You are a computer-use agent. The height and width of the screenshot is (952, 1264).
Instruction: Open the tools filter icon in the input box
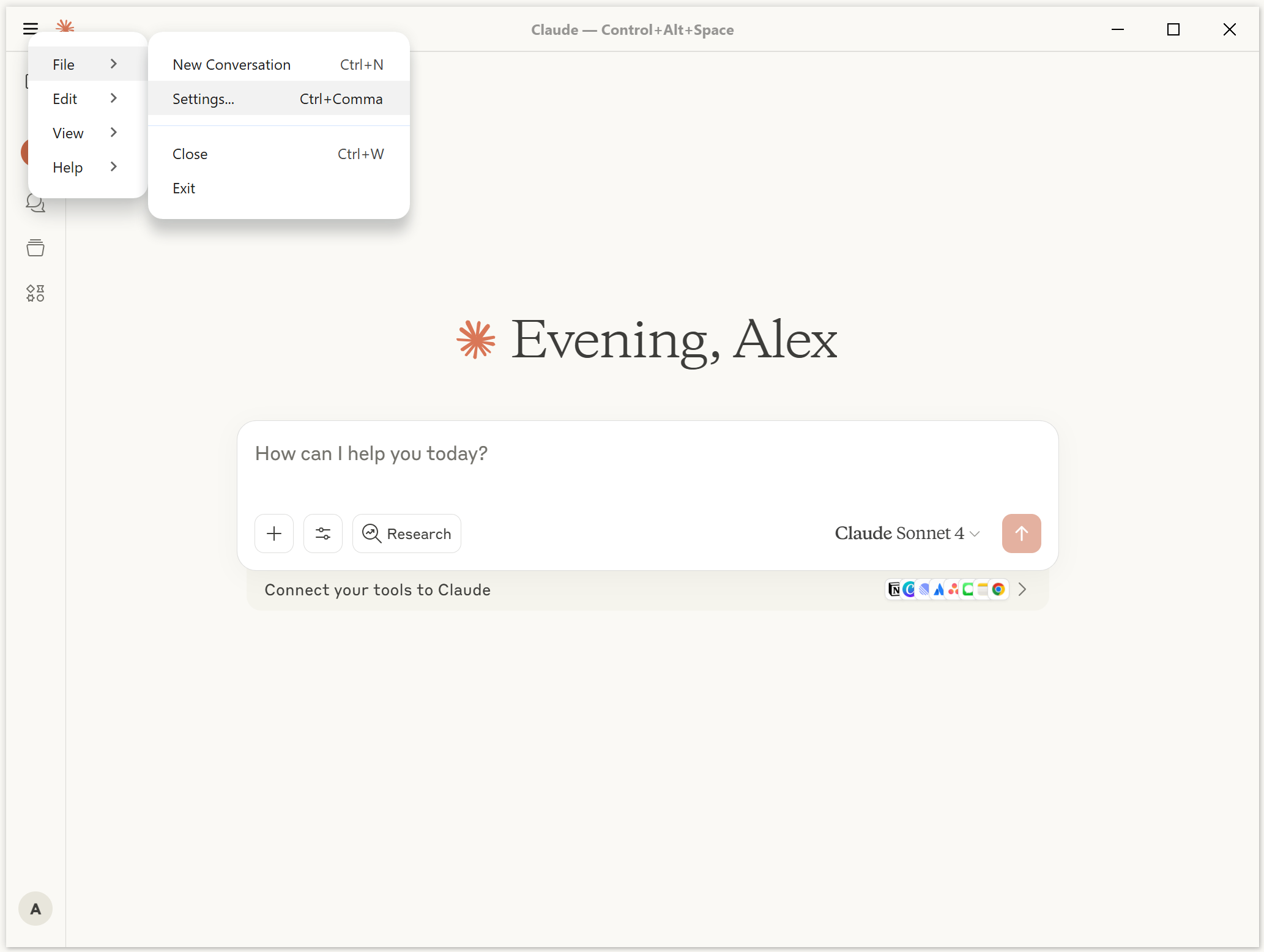coord(322,533)
